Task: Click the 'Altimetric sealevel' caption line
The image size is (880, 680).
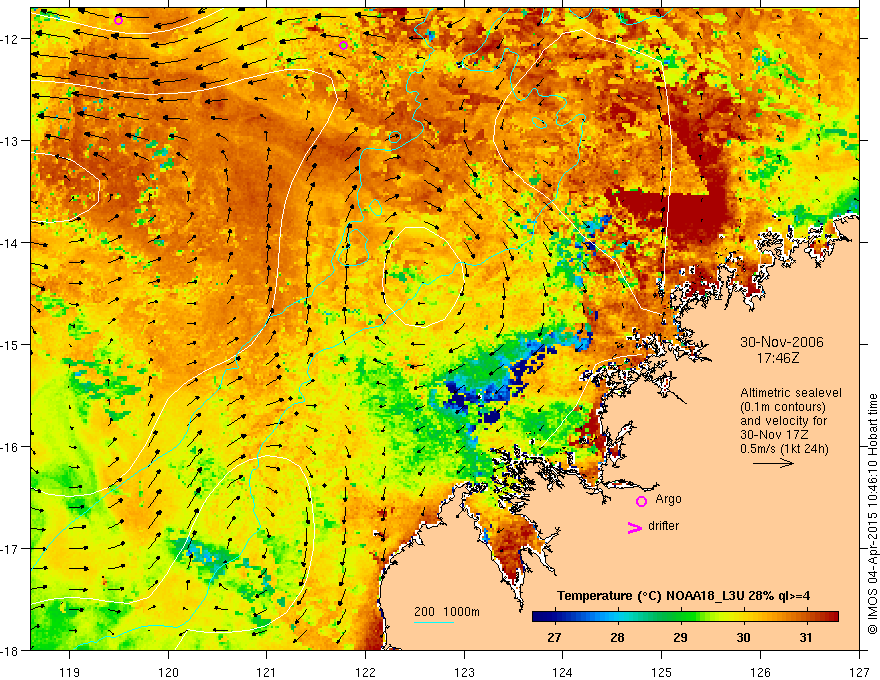Action: (x=791, y=393)
